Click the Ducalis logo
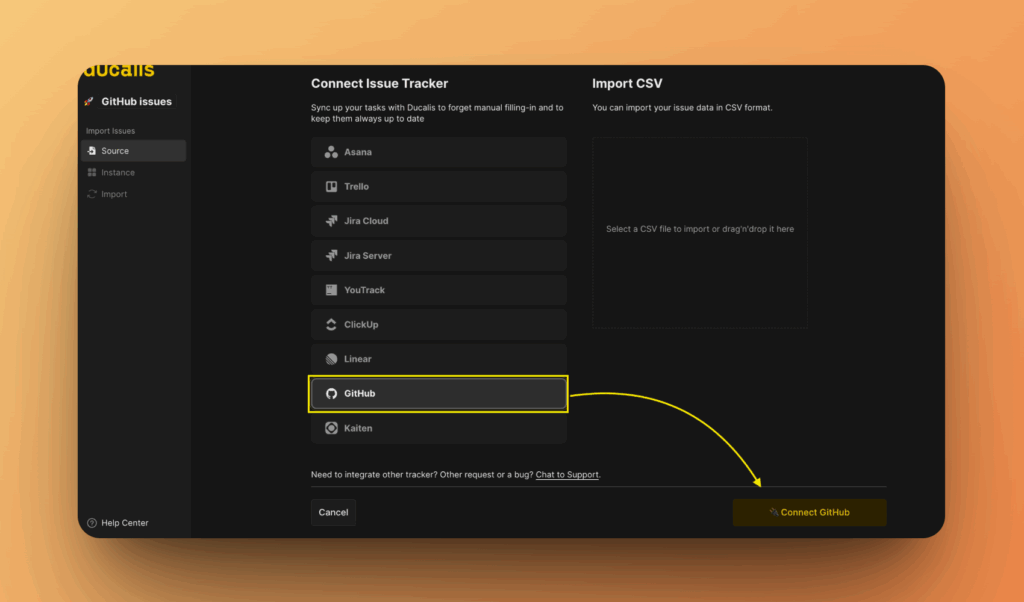Screen dimensions: 1024x602 pyautogui.click(x=119, y=70)
